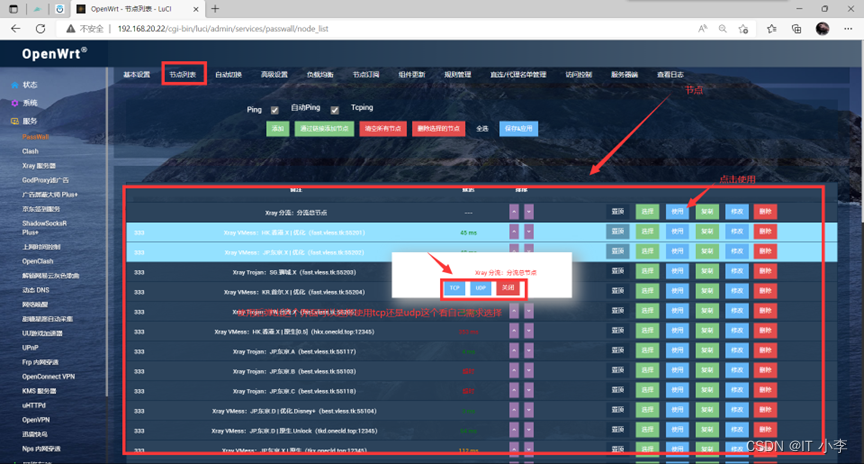Image resolution: width=864 pixels, height=464 pixels.
Task: Click 通过链接添加节点 button
Action: [x=324, y=128]
